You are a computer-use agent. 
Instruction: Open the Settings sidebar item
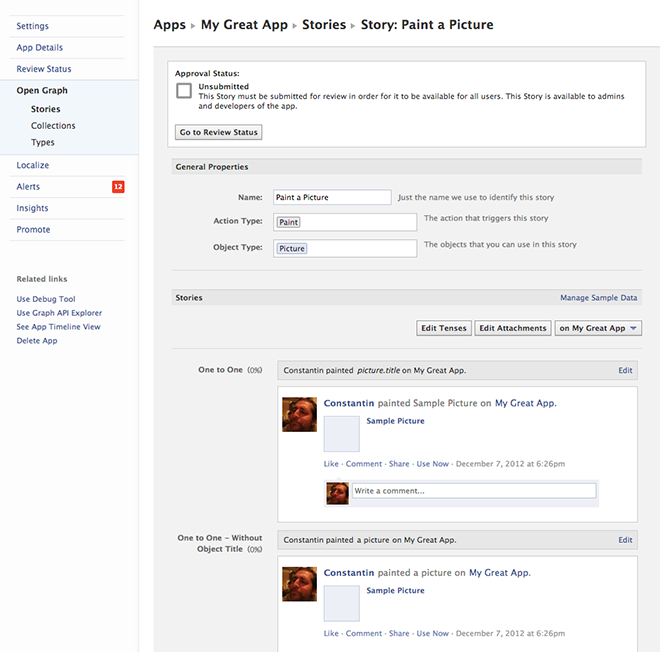coord(33,26)
